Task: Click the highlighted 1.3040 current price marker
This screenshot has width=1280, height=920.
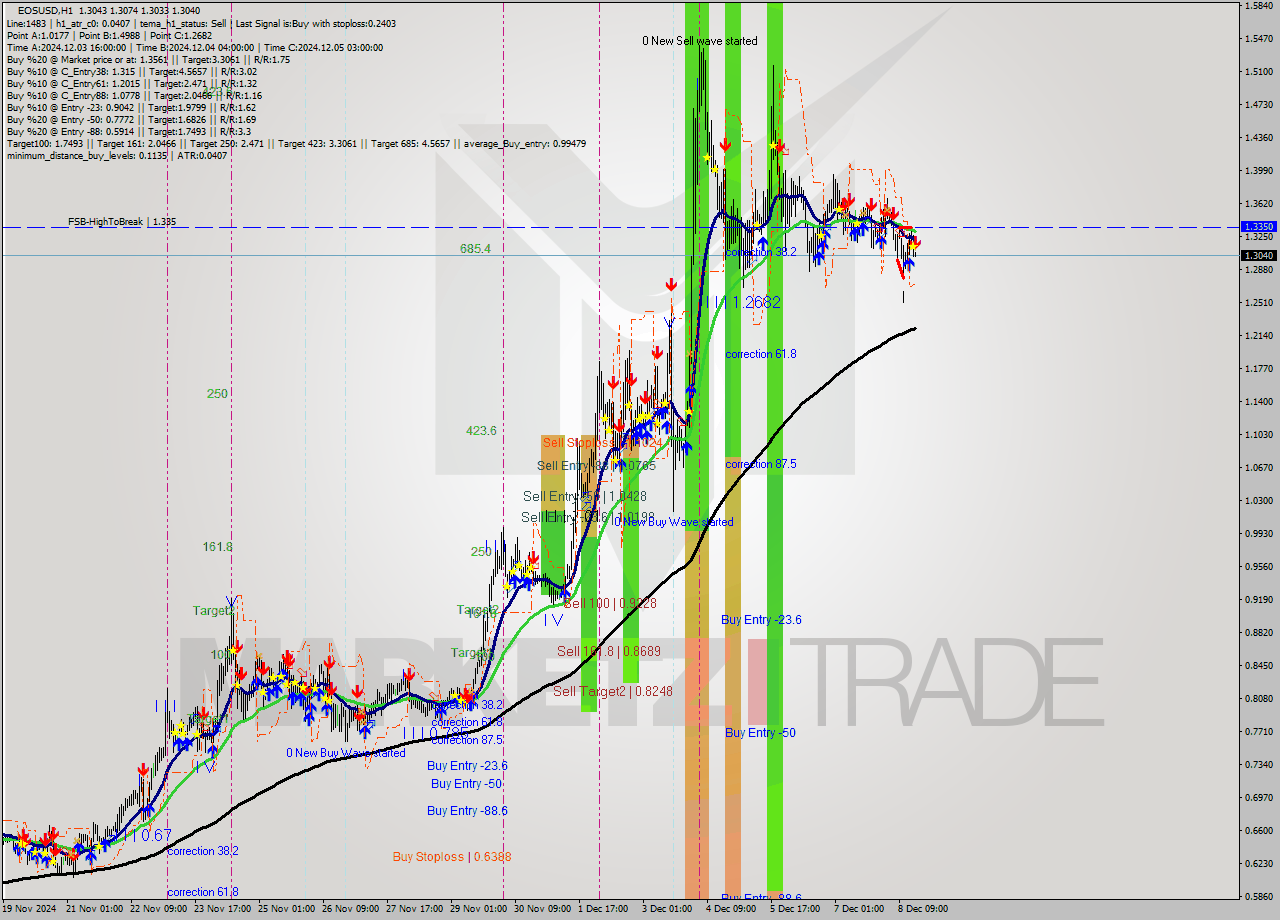Action: click(1258, 255)
